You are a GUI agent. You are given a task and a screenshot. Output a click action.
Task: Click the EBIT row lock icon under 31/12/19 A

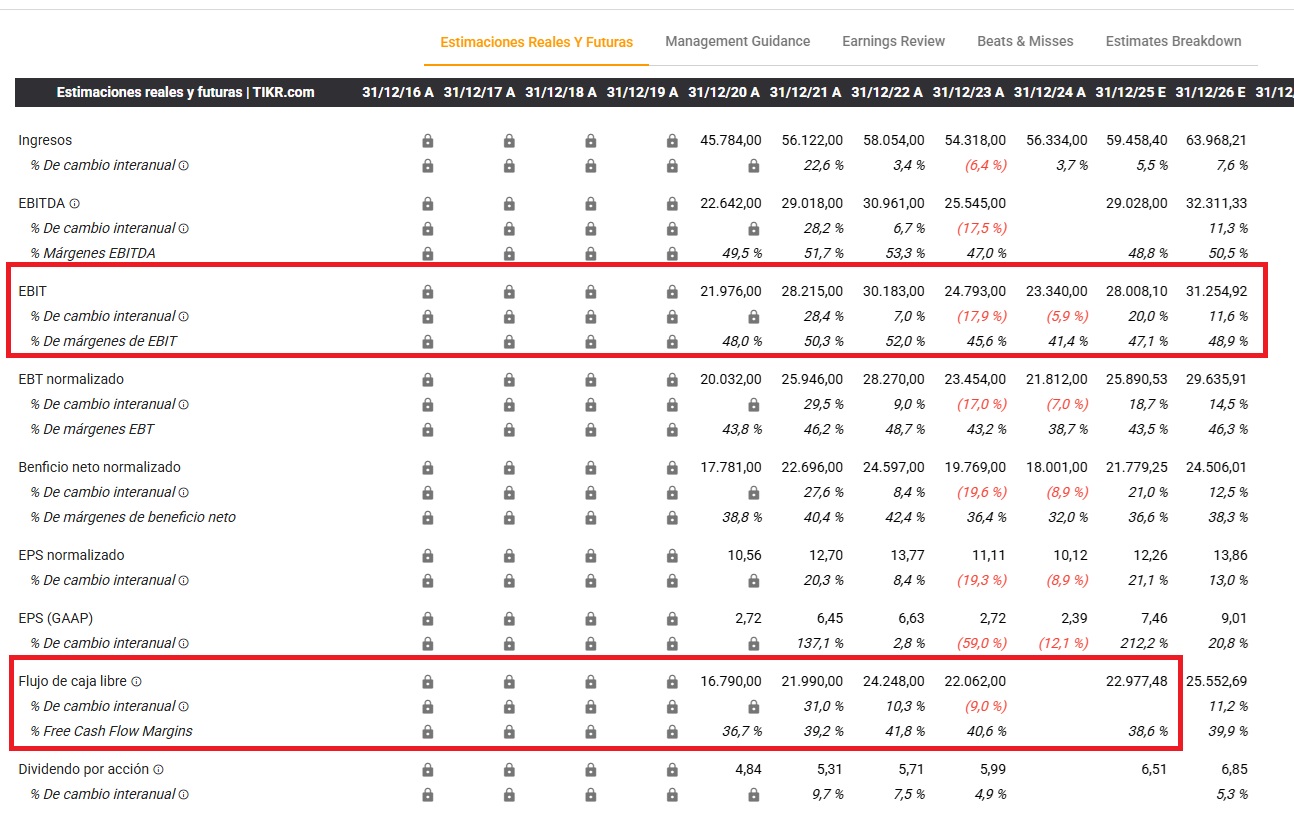(672, 292)
